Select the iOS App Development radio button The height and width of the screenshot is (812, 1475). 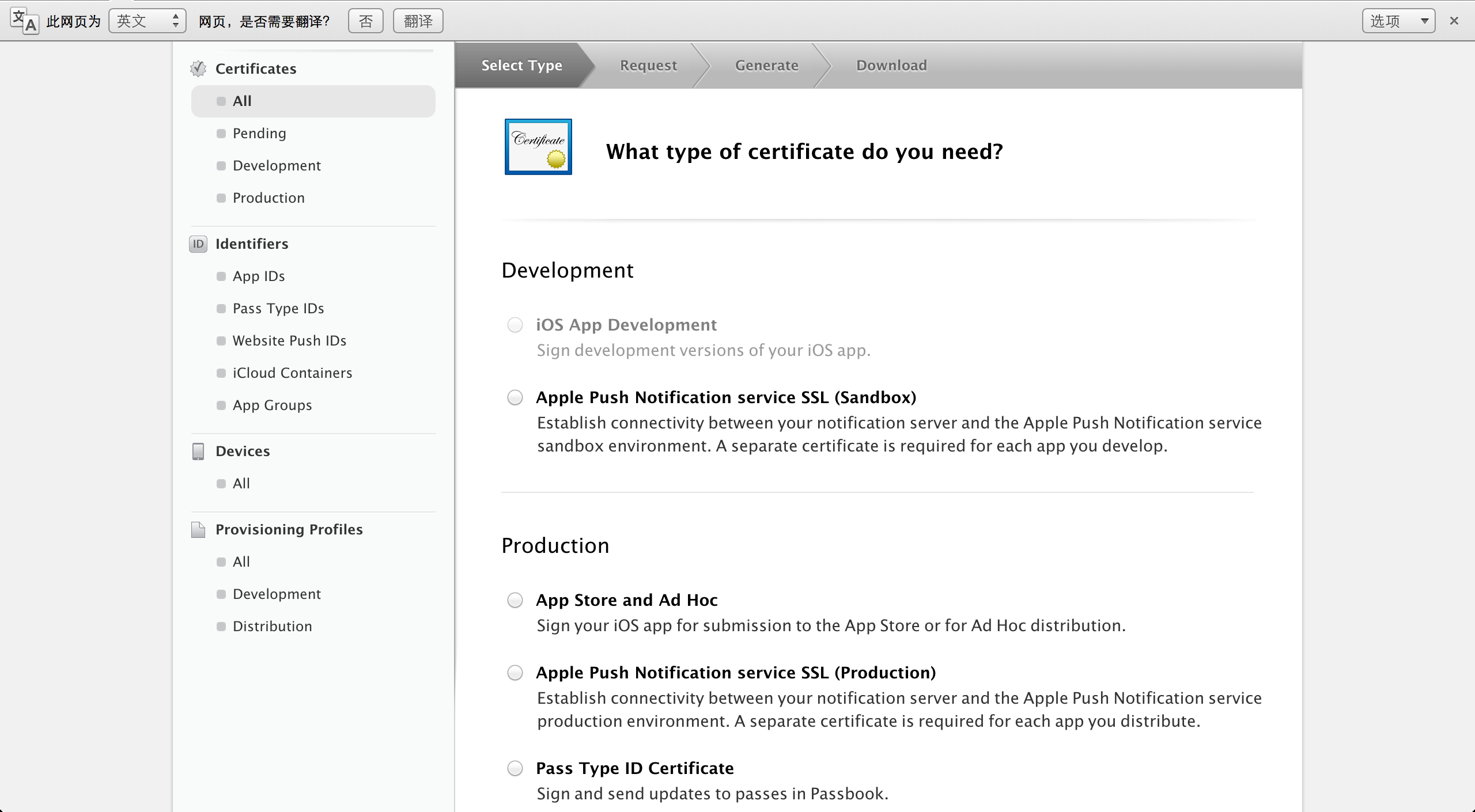tap(515, 325)
